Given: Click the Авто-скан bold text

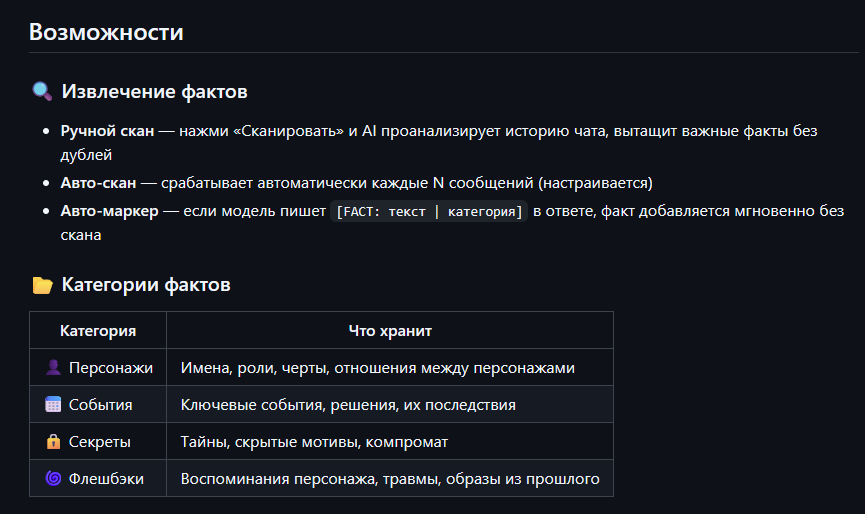Looking at the screenshot, I should point(97,184).
